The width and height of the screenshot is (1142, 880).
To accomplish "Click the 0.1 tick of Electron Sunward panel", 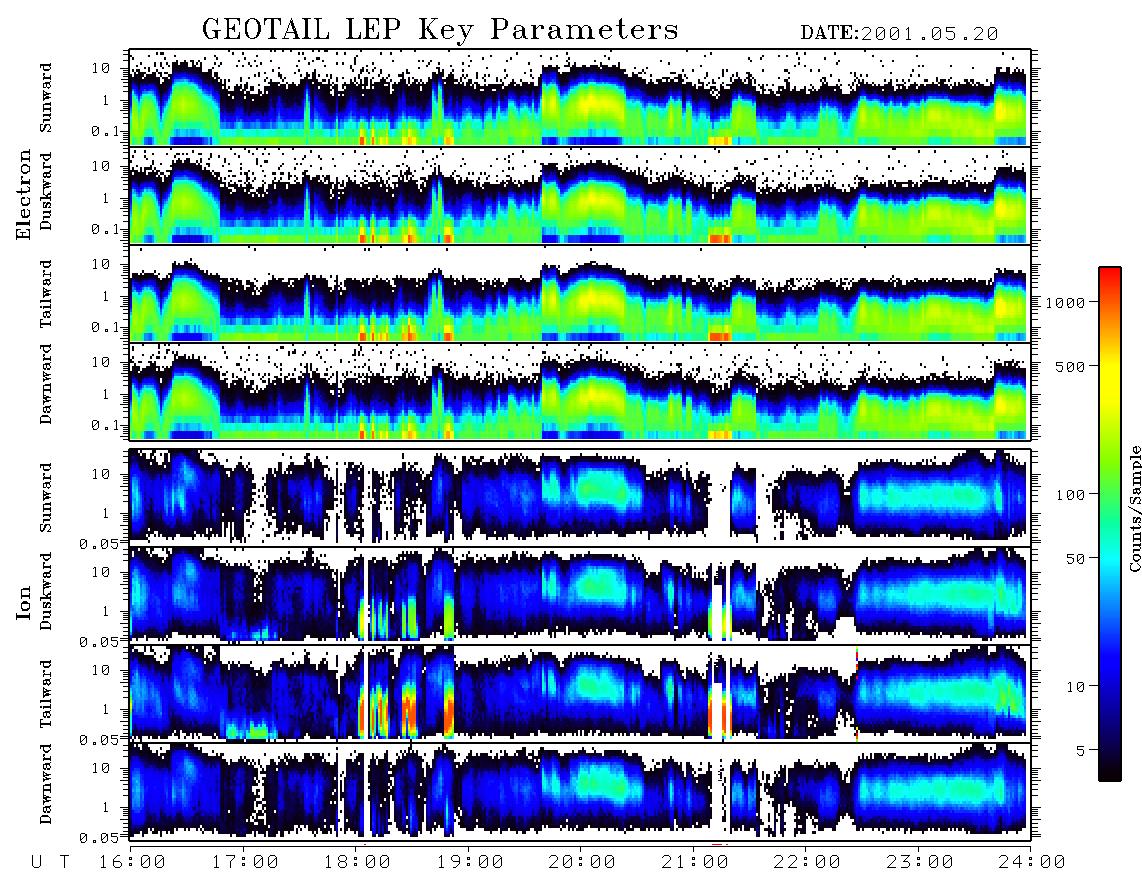I will click(106, 131).
